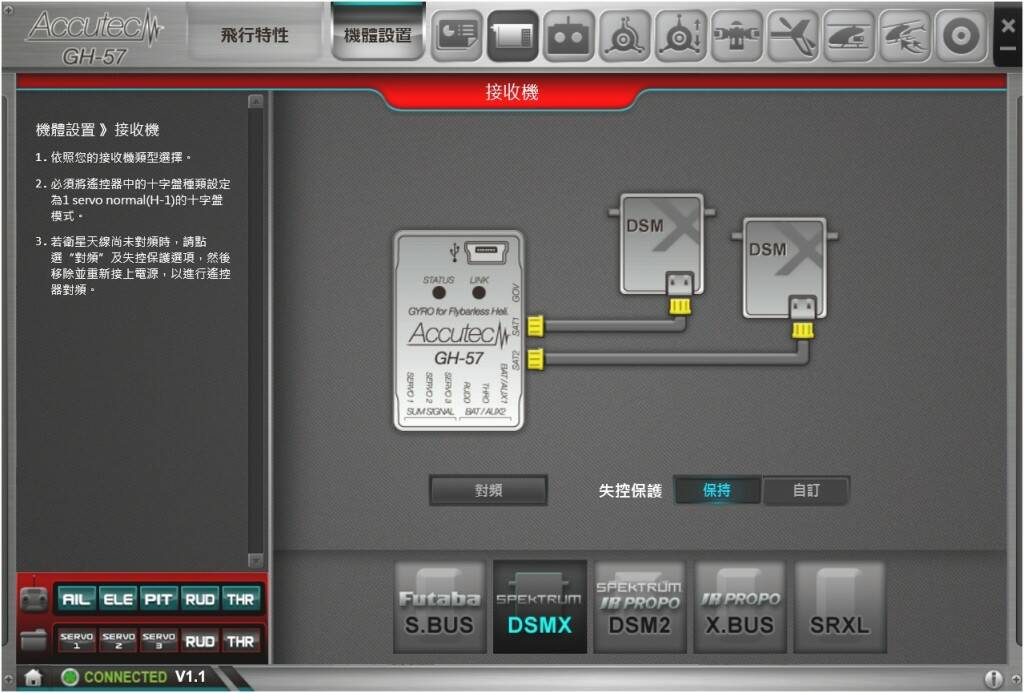This screenshot has height=693, width=1024.
Task: Click the 失控保護 label
Action: (x=630, y=491)
